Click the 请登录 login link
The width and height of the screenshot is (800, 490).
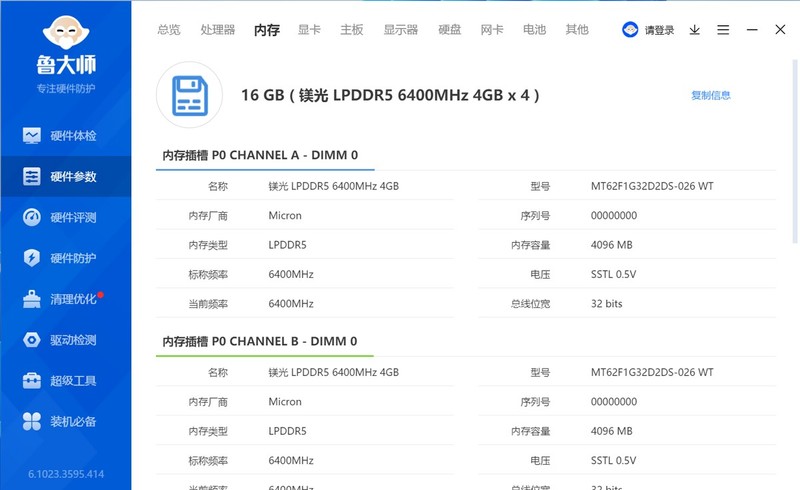click(x=659, y=30)
